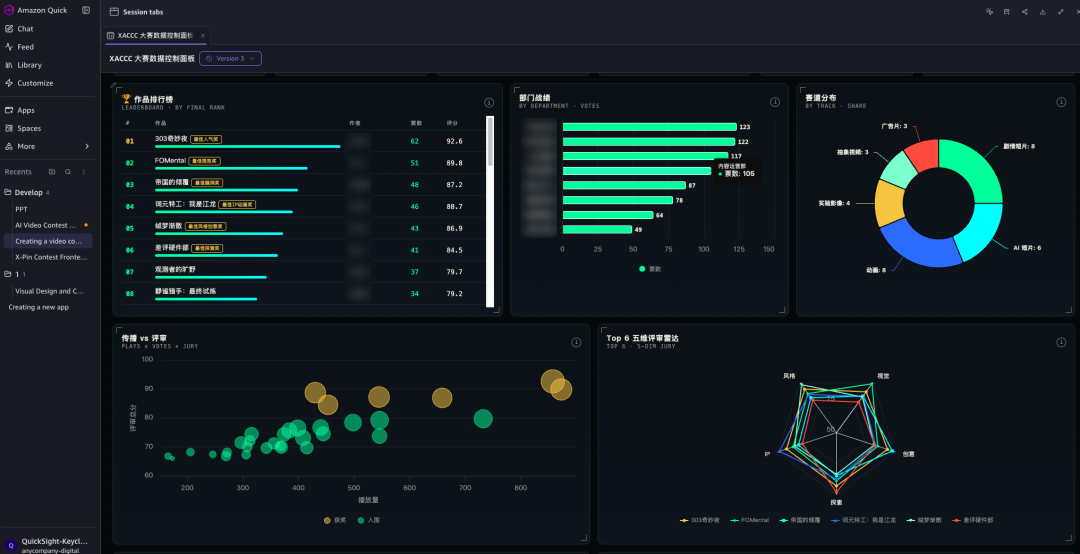Switch to the XACCC 大赛数据控制面板 tab
Viewport: 1080px width, 554px height.
(154, 35)
